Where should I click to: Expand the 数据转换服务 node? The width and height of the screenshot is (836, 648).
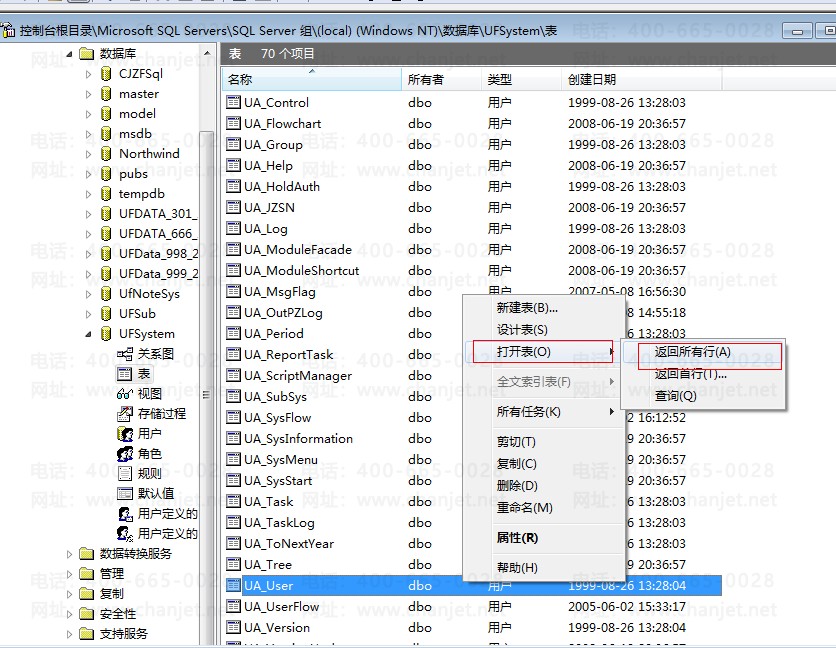[69, 554]
